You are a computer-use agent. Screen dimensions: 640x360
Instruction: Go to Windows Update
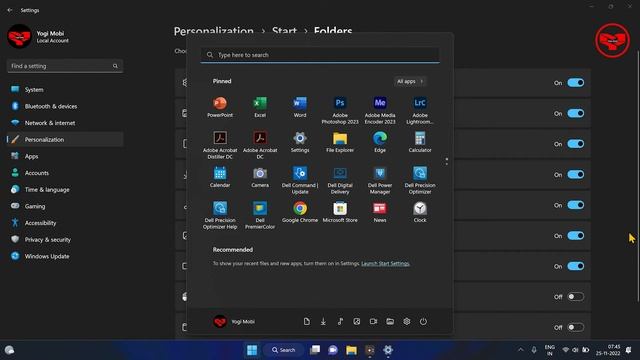tap(65, 256)
